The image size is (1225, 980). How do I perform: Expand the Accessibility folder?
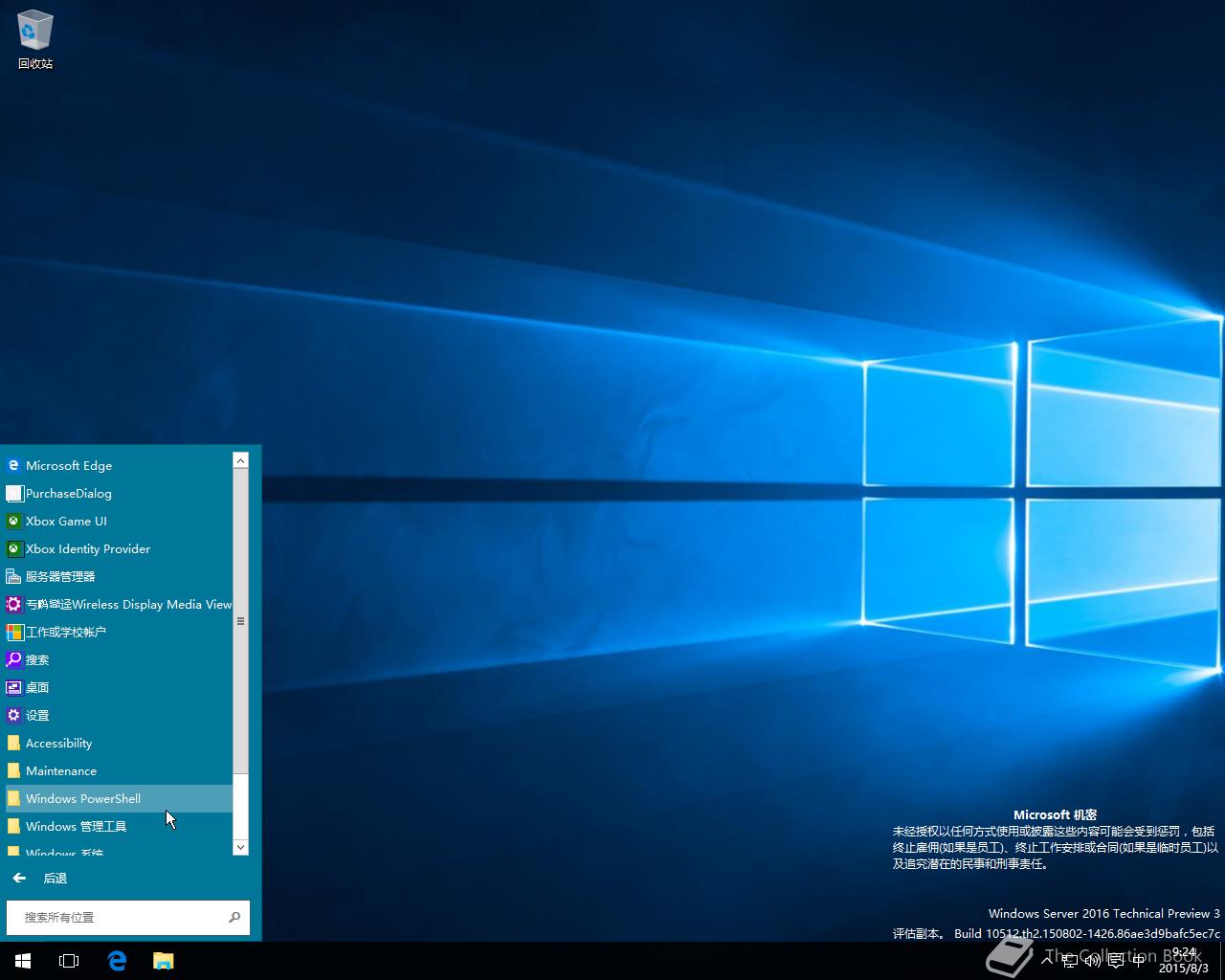(117, 743)
